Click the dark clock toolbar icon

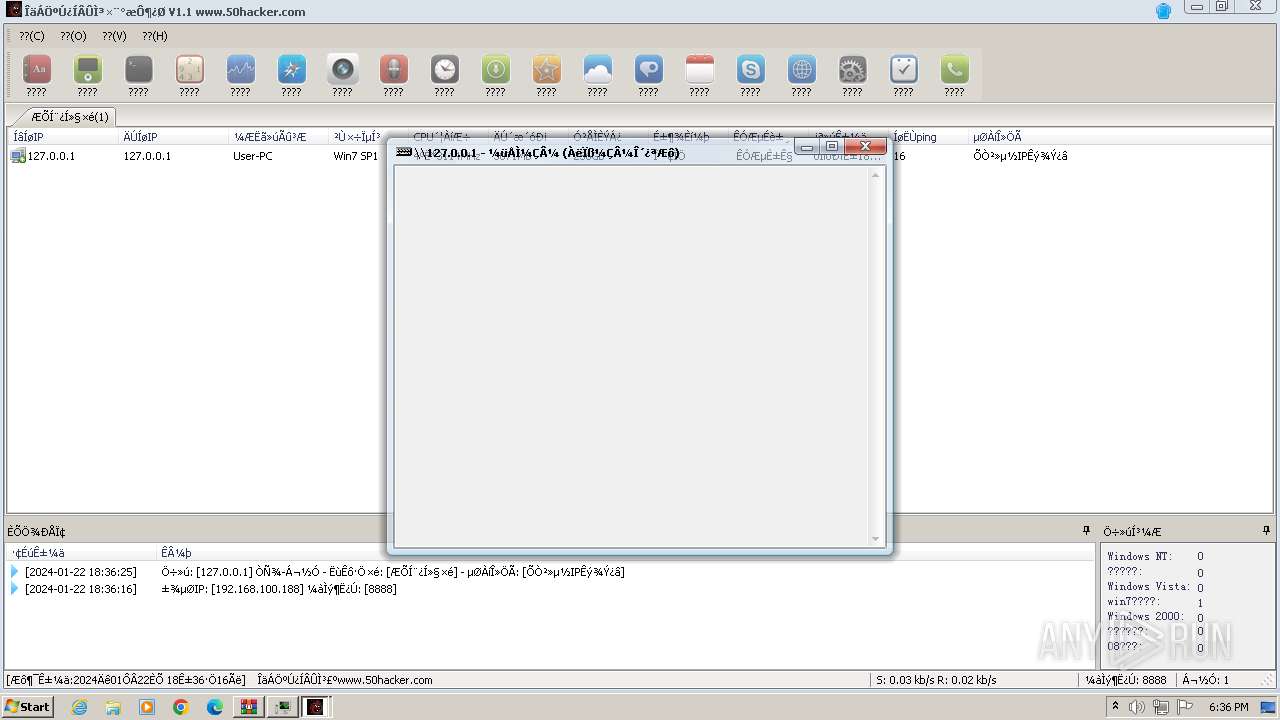[x=445, y=69]
